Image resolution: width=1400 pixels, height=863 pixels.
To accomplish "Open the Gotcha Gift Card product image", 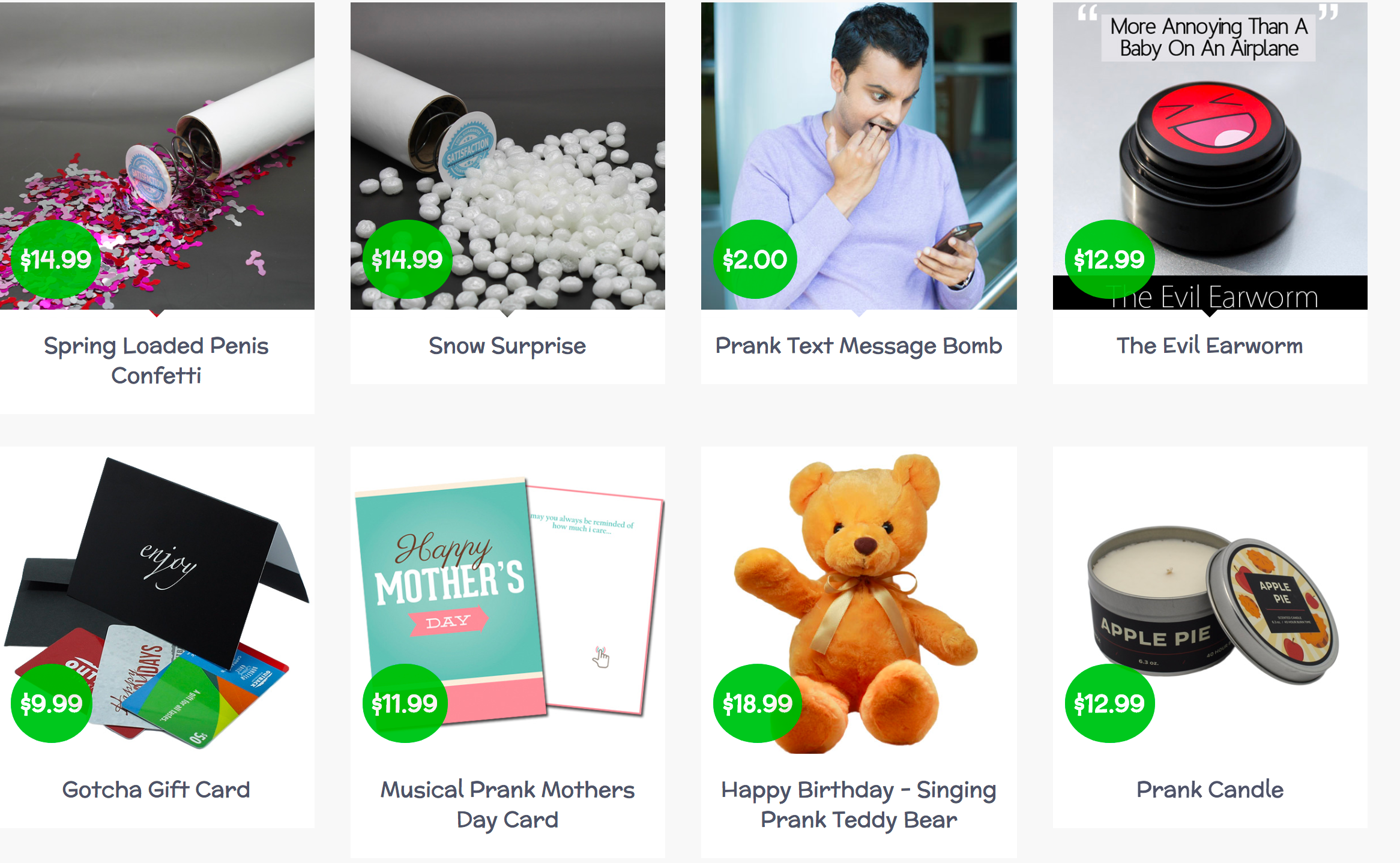I will point(157,600).
